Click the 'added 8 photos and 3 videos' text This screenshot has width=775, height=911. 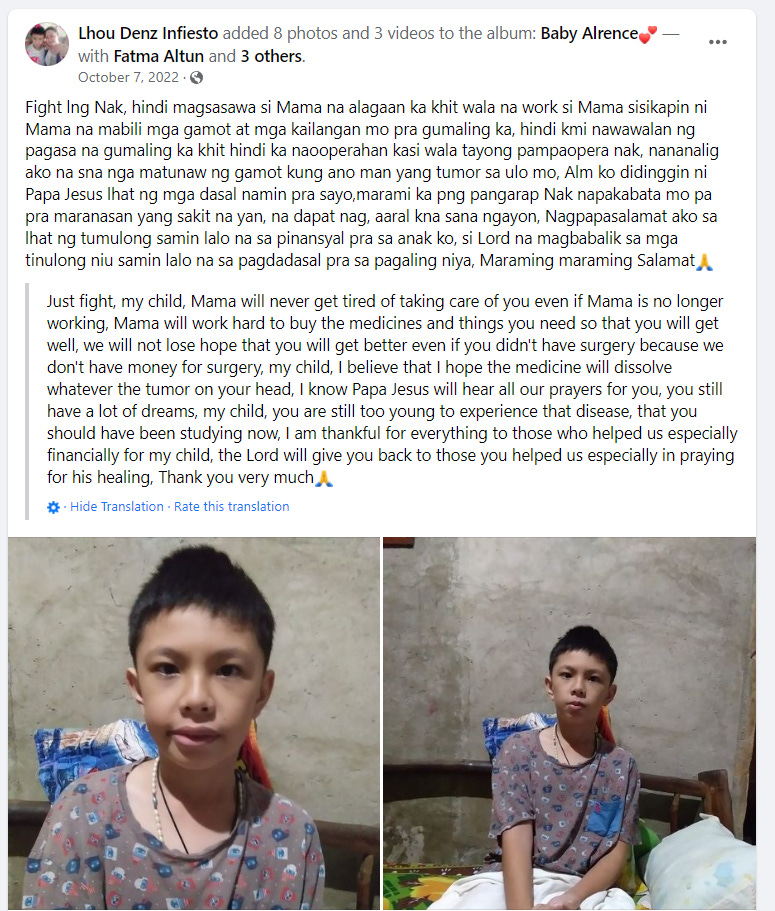click(376, 33)
